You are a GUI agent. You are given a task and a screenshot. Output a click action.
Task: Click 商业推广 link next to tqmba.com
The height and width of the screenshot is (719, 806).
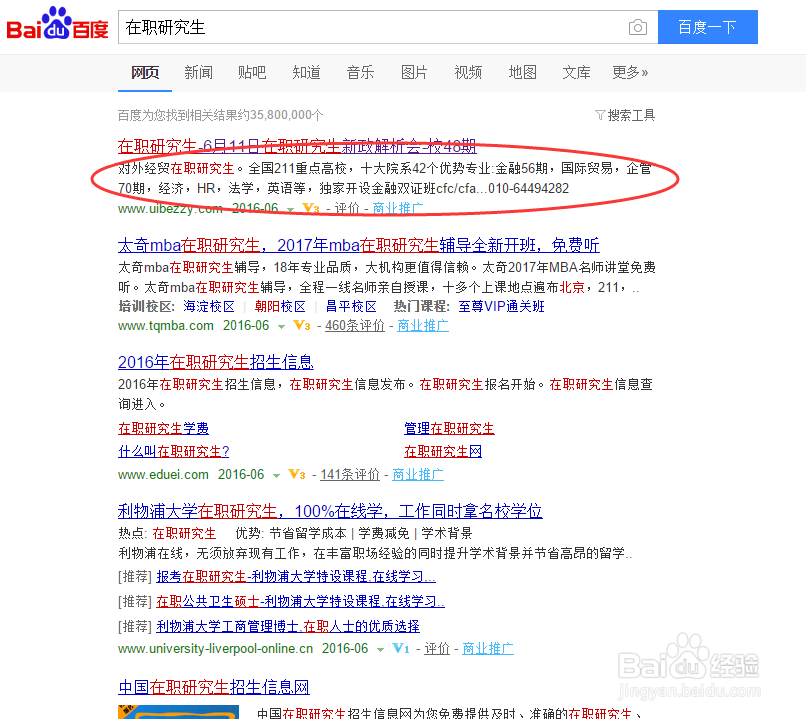pyautogui.click(x=423, y=325)
